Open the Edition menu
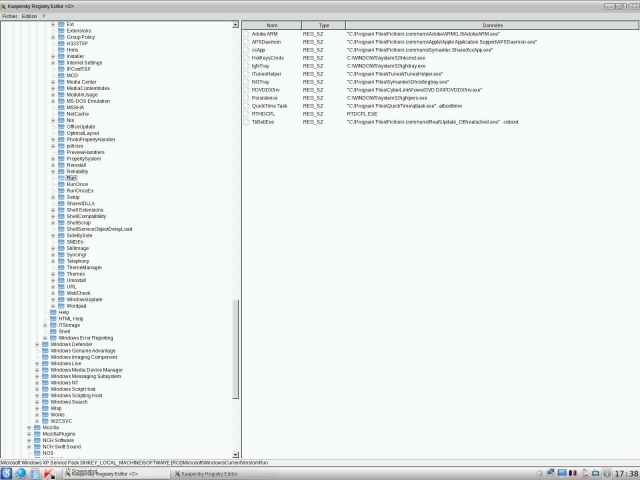Image resolution: width=640 pixels, height=480 pixels. (29, 16)
